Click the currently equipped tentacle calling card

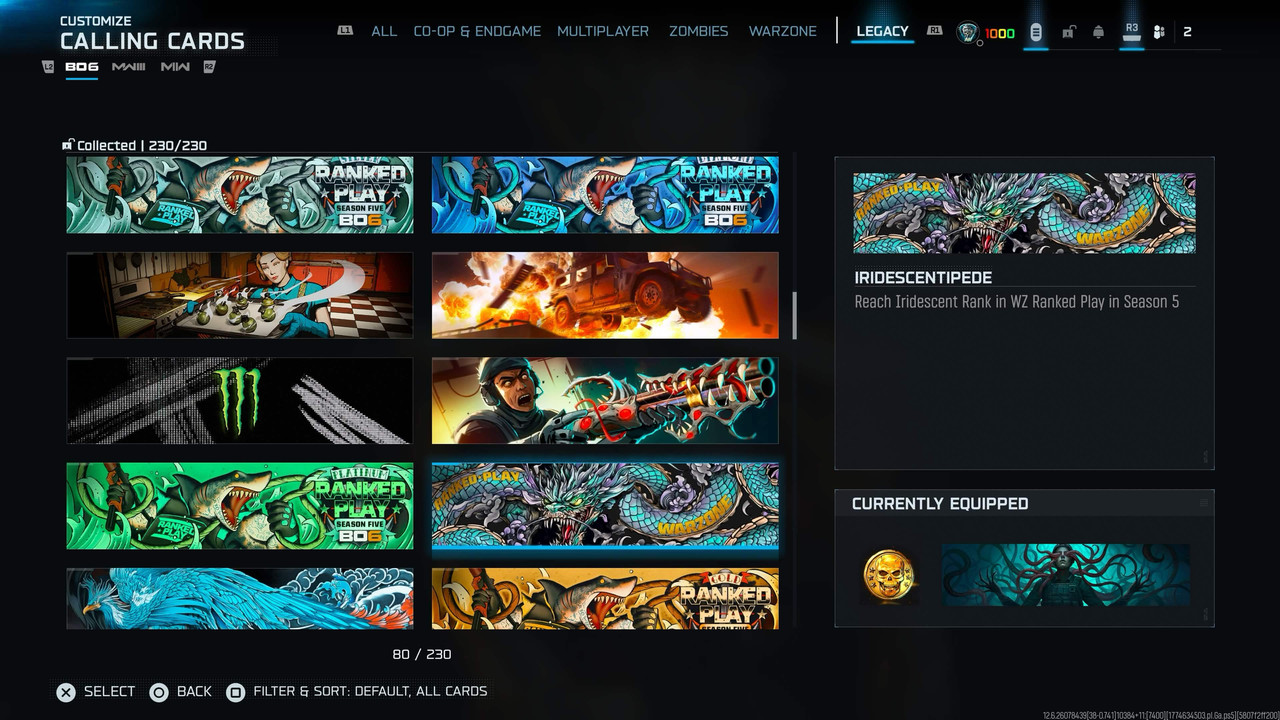pos(1066,575)
